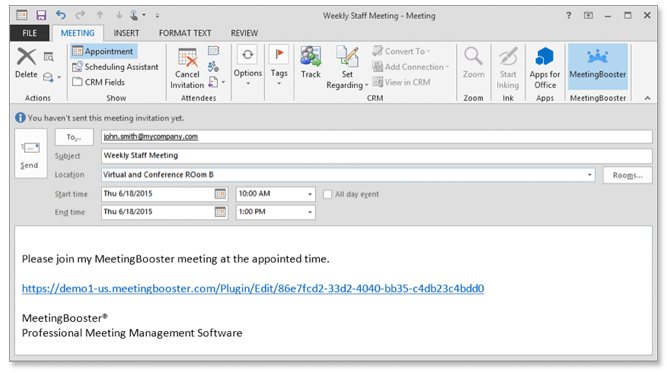Image resolution: width=667 pixels, height=373 pixels.
Task: Open the FILE tab
Action: tap(29, 33)
